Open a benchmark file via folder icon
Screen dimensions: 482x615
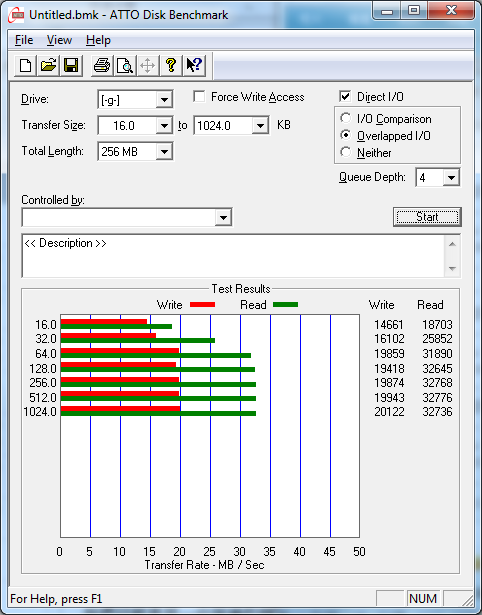48,65
